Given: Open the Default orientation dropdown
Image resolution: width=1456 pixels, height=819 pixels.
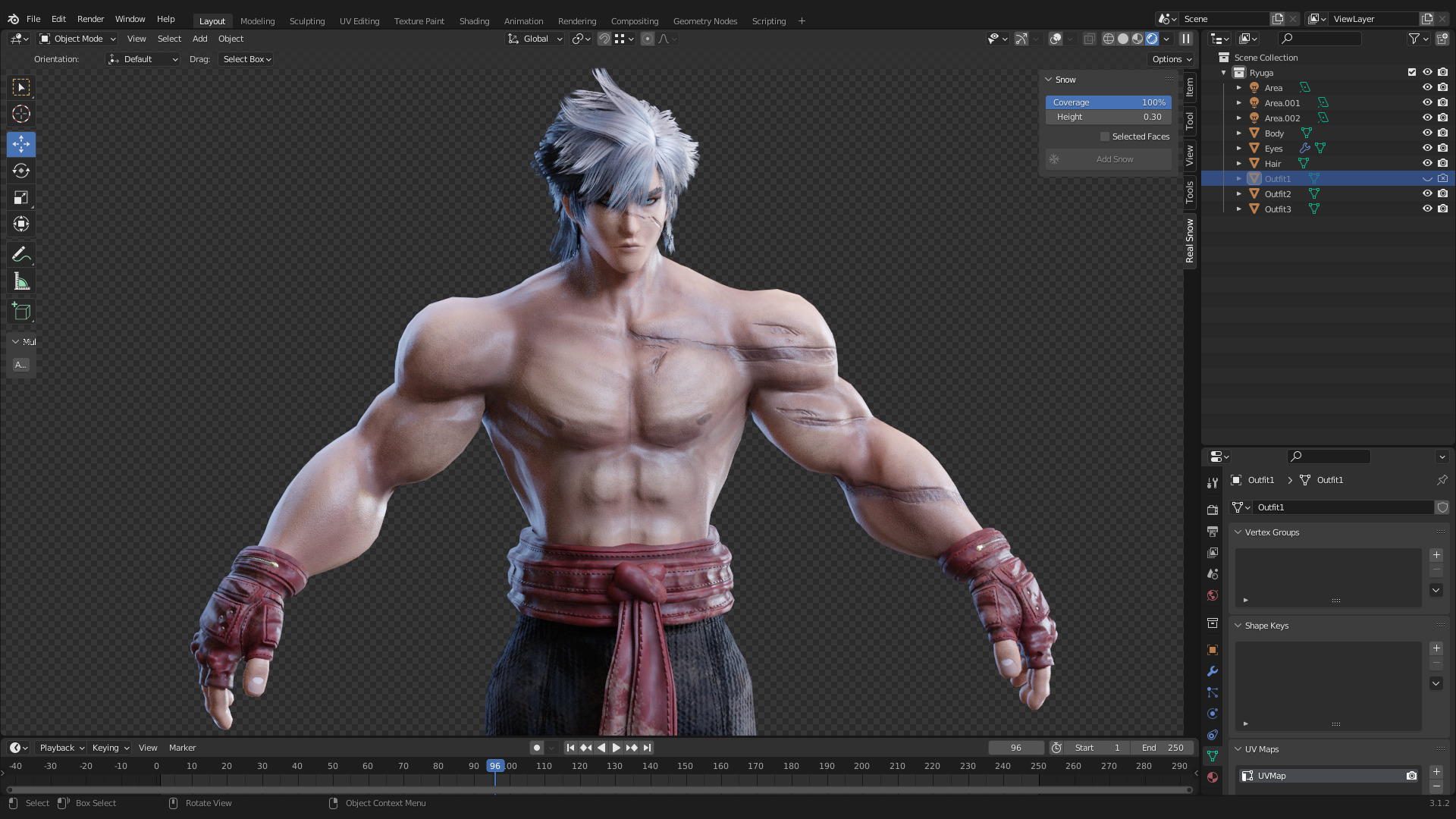Looking at the screenshot, I should click(x=143, y=59).
